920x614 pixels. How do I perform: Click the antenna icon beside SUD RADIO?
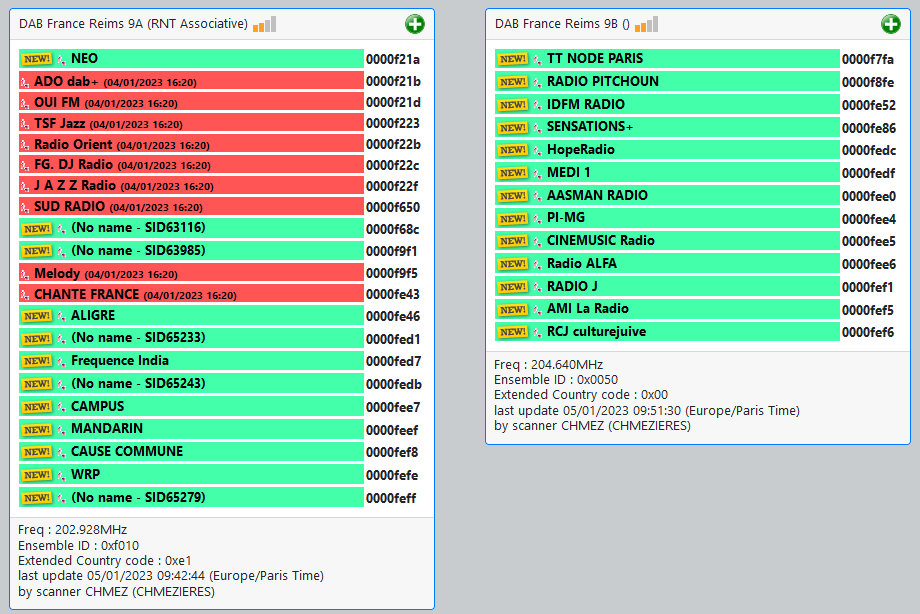(25, 207)
